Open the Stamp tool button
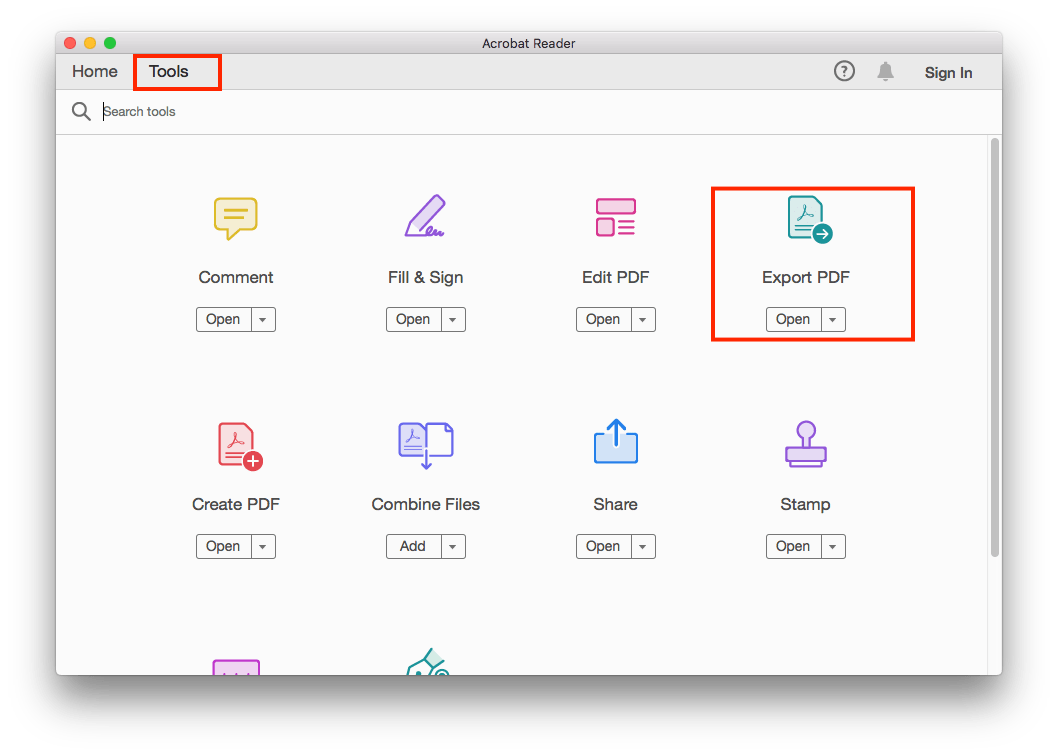 794,546
